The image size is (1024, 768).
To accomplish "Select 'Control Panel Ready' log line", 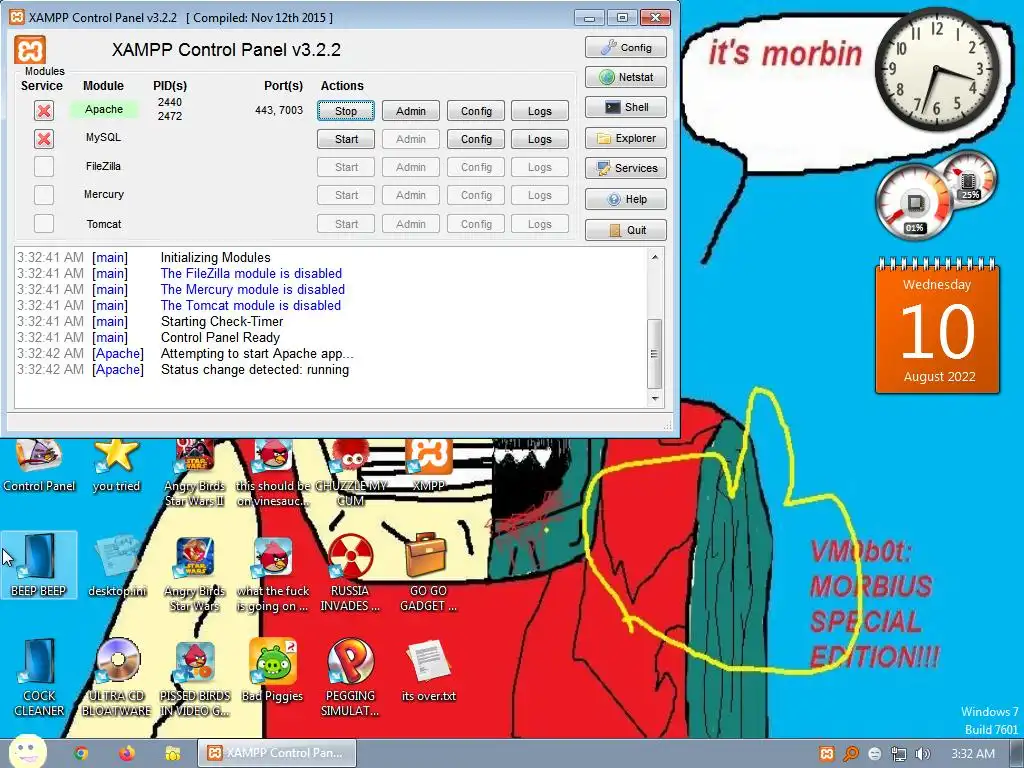I will (220, 338).
